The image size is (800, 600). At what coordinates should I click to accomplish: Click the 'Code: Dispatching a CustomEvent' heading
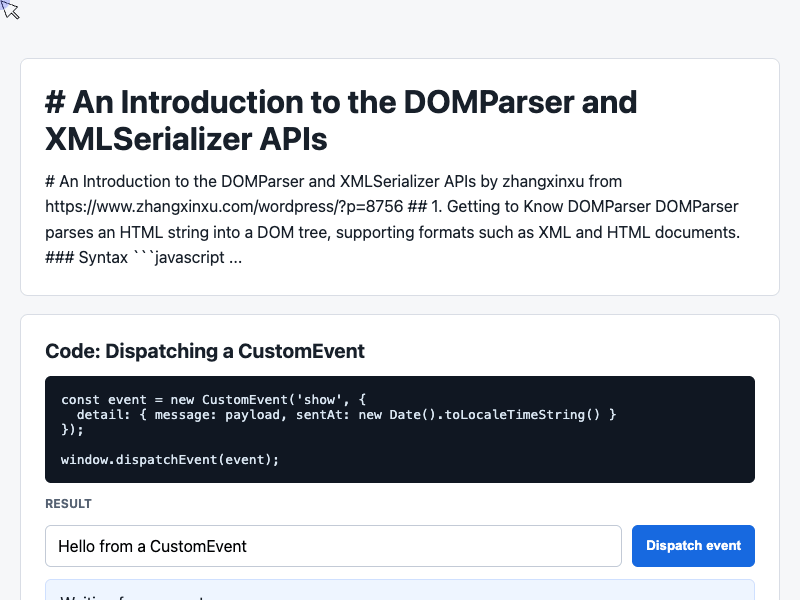click(205, 351)
